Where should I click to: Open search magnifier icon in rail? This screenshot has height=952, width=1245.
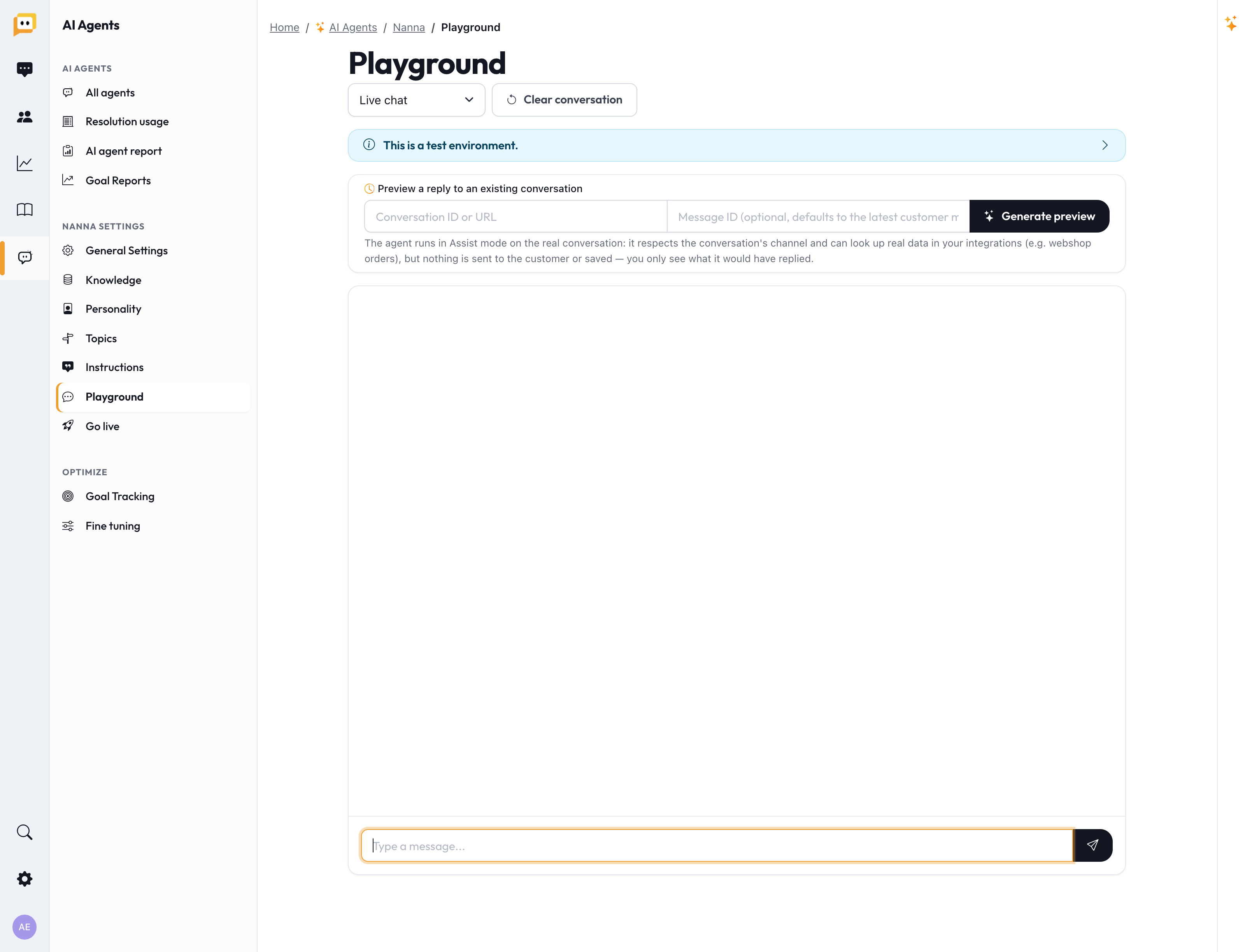pos(25,832)
